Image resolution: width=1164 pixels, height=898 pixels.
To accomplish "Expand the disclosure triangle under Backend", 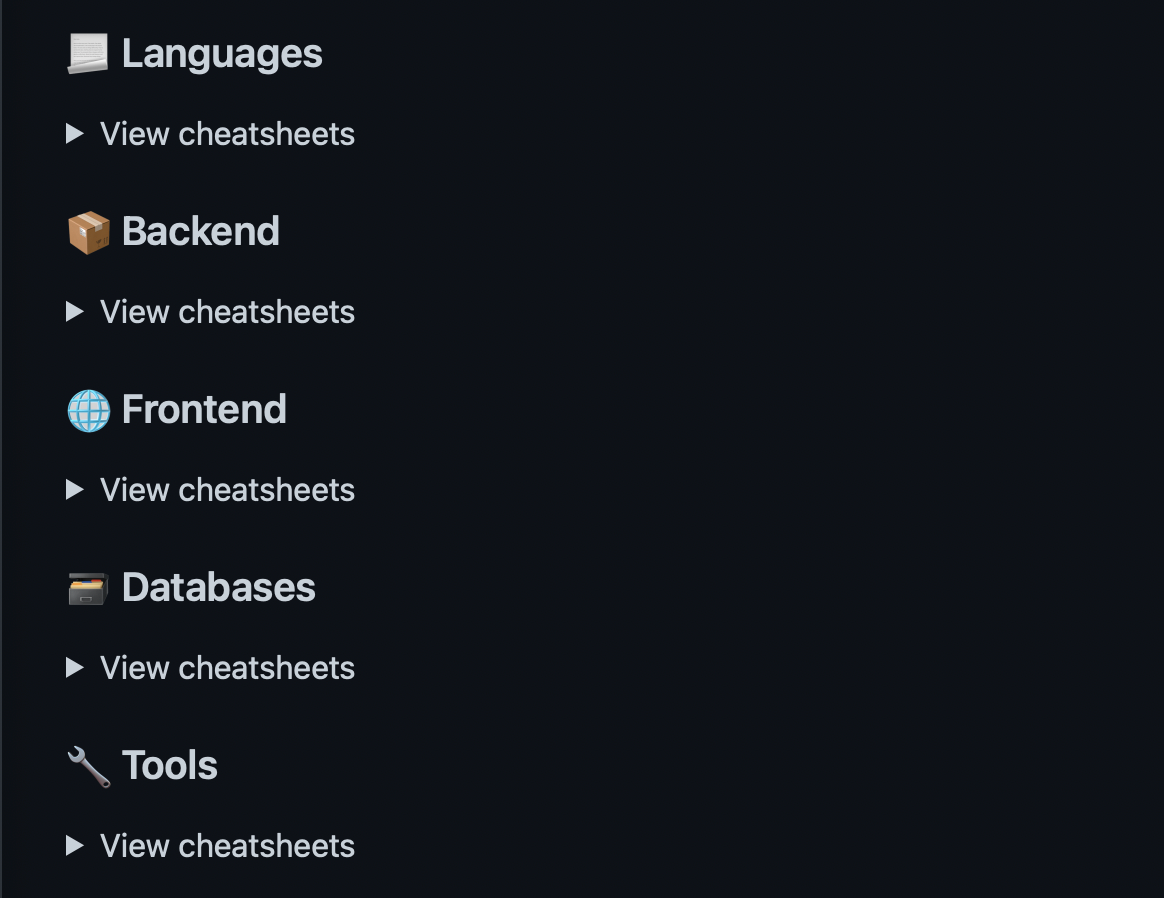I will tap(74, 312).
